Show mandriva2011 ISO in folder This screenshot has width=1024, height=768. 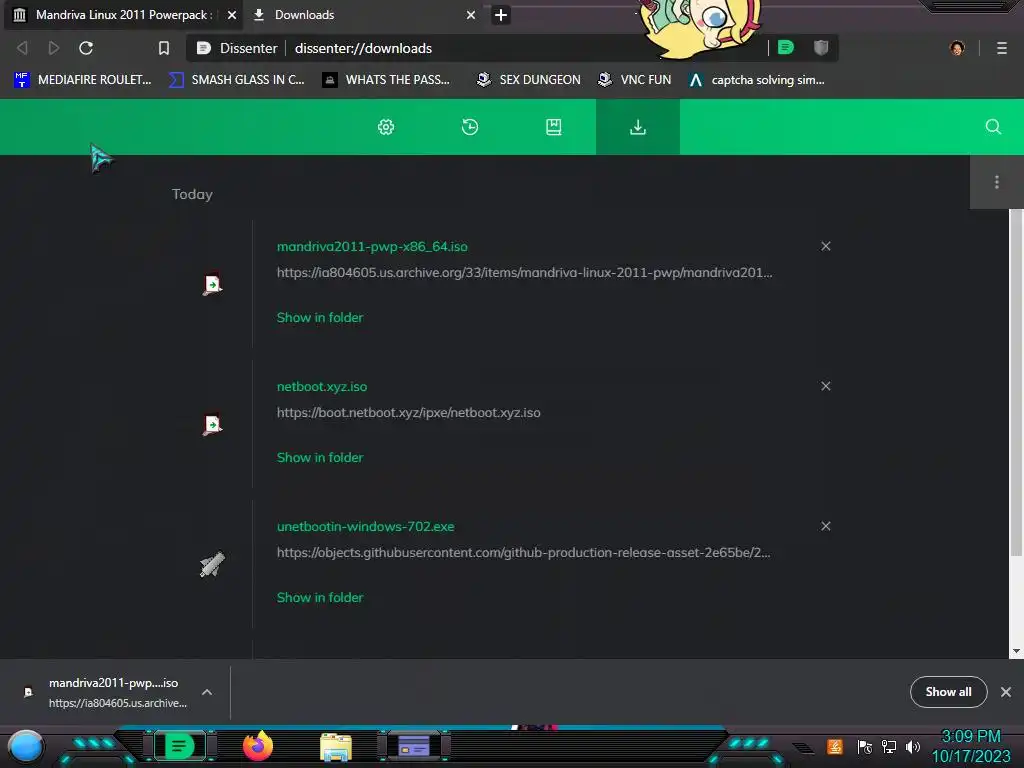320,317
